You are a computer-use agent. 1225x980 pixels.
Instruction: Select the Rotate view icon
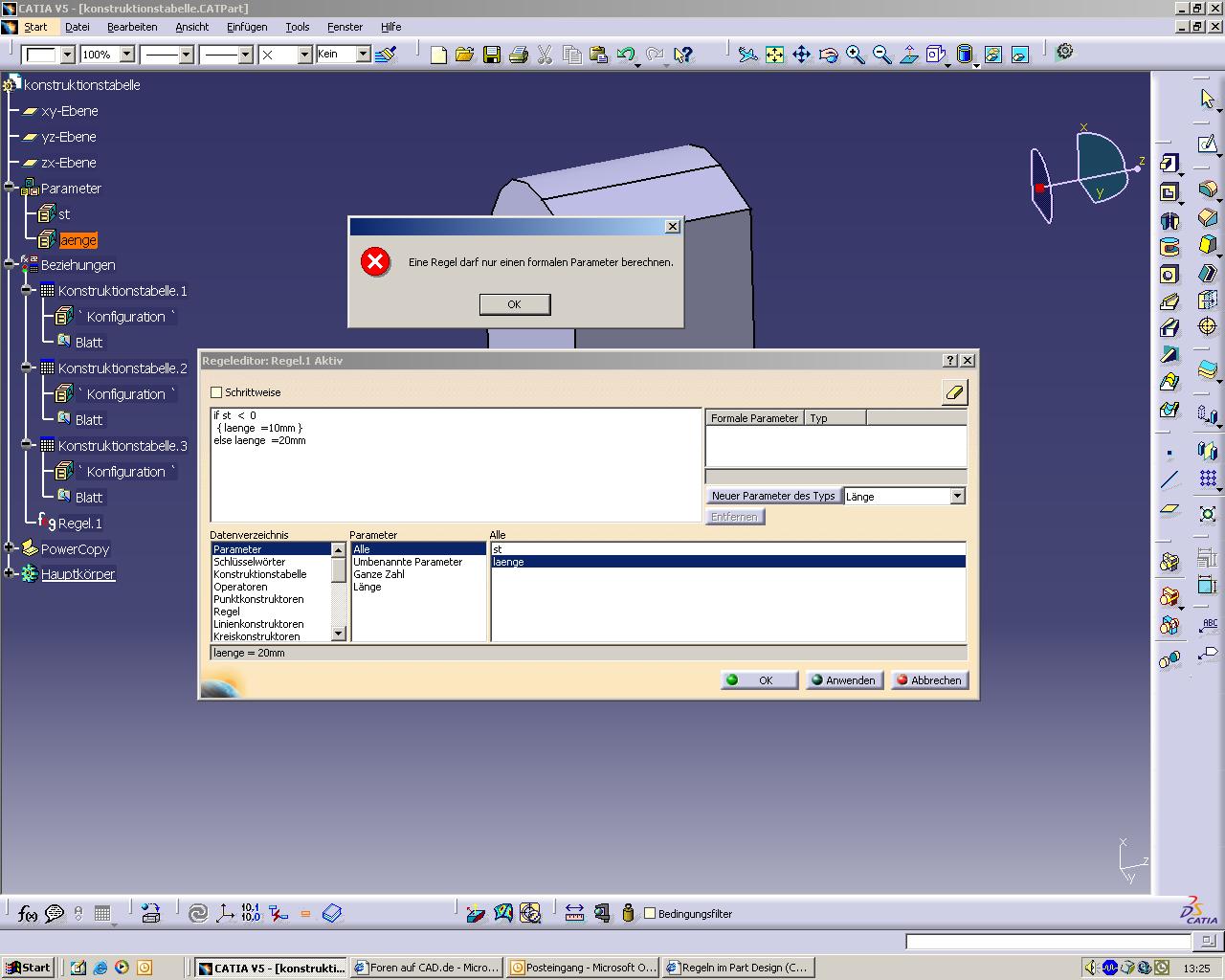coord(829,55)
